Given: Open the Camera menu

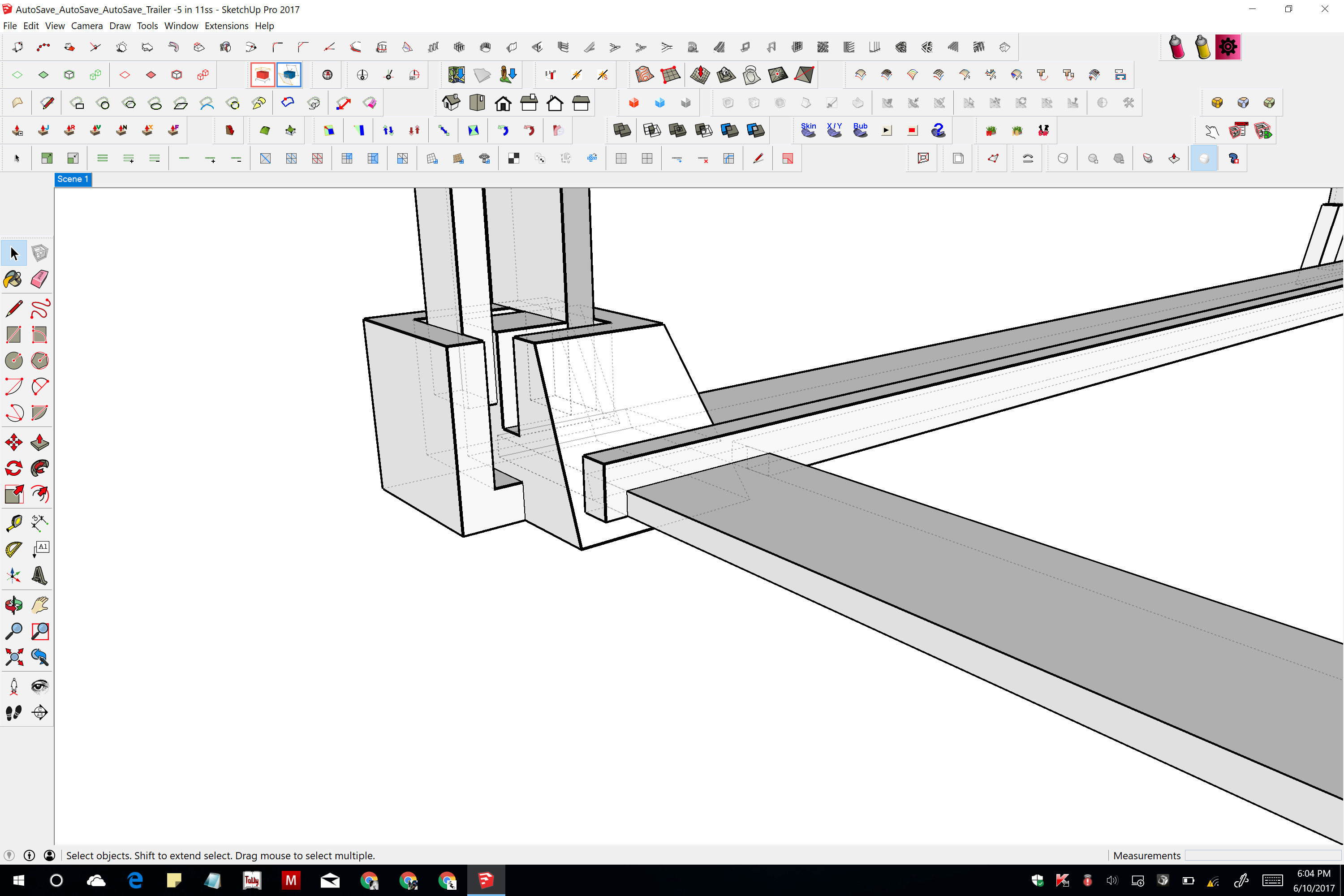Looking at the screenshot, I should (x=87, y=26).
